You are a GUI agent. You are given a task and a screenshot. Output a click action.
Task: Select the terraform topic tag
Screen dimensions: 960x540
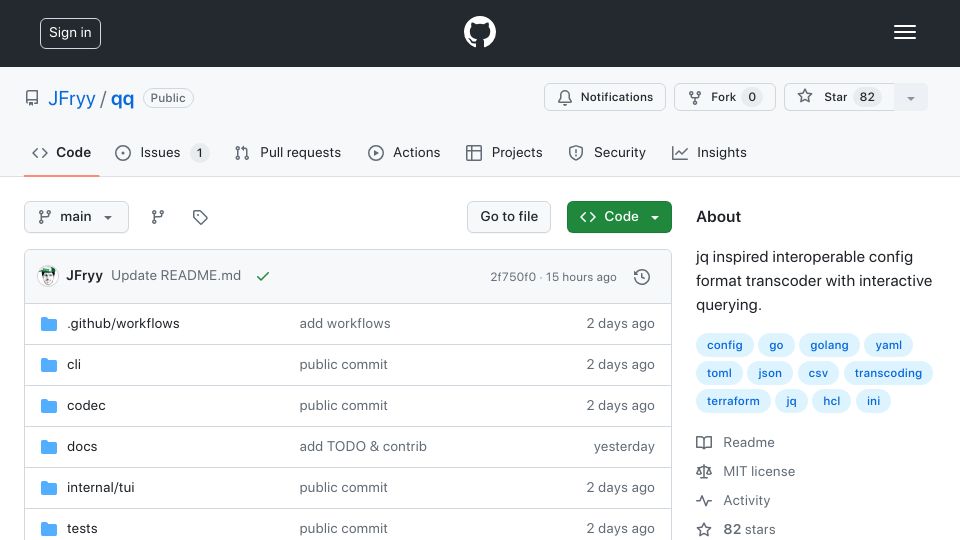(x=733, y=401)
